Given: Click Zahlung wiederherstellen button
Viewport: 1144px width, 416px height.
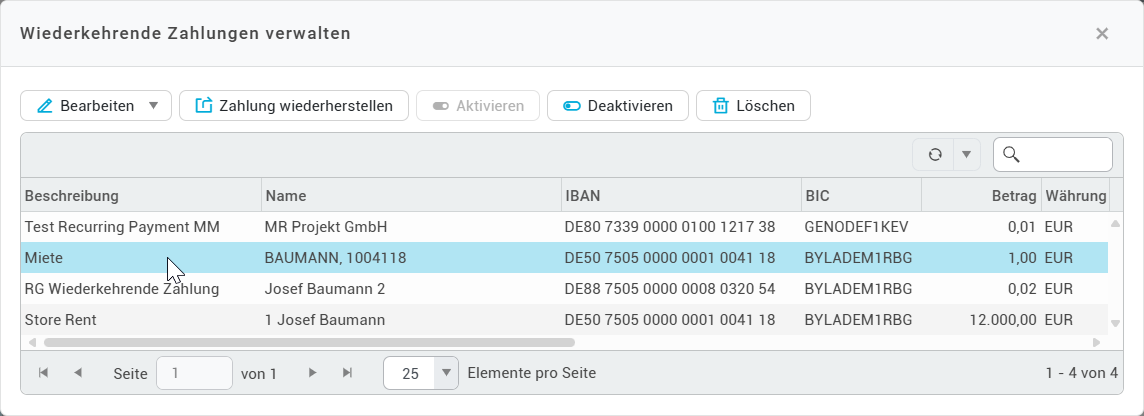Looking at the screenshot, I should (x=294, y=106).
